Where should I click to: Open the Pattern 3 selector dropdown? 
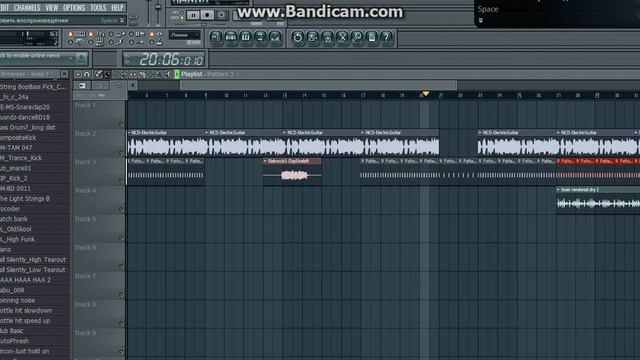(x=223, y=74)
